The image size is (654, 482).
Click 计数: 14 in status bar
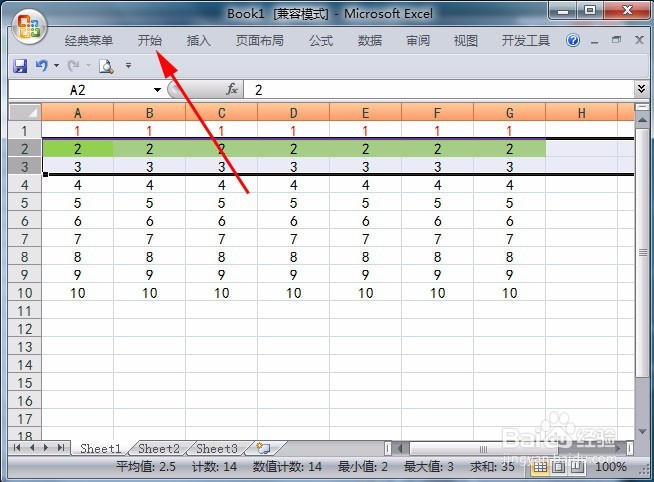pos(214,467)
